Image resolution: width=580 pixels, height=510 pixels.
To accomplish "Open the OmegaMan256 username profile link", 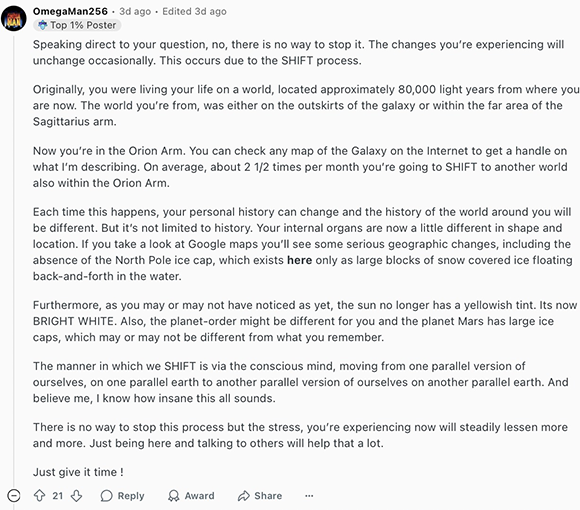I will (x=70, y=11).
